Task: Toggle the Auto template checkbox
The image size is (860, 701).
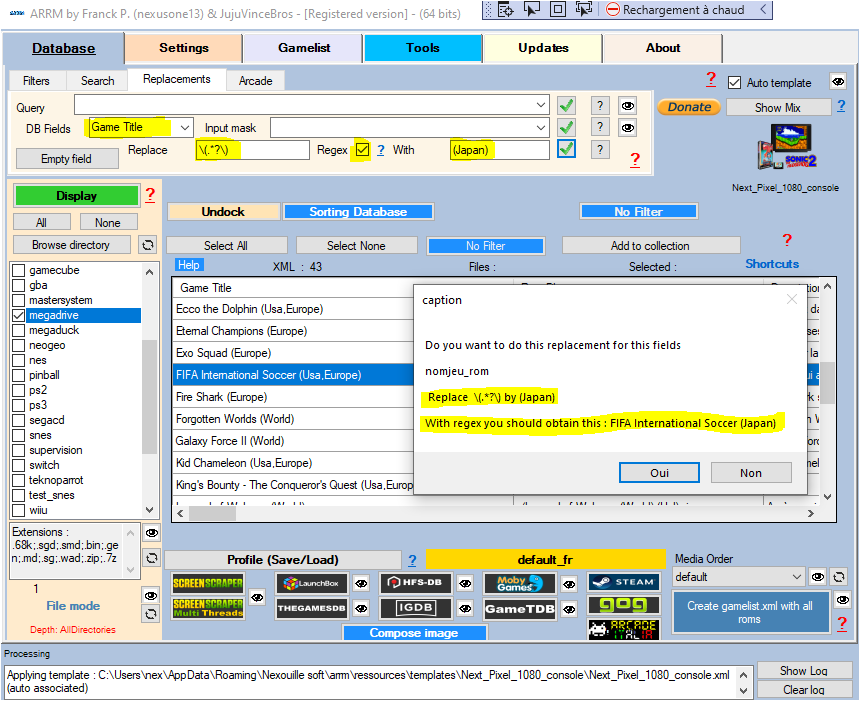Action: pyautogui.click(x=735, y=83)
